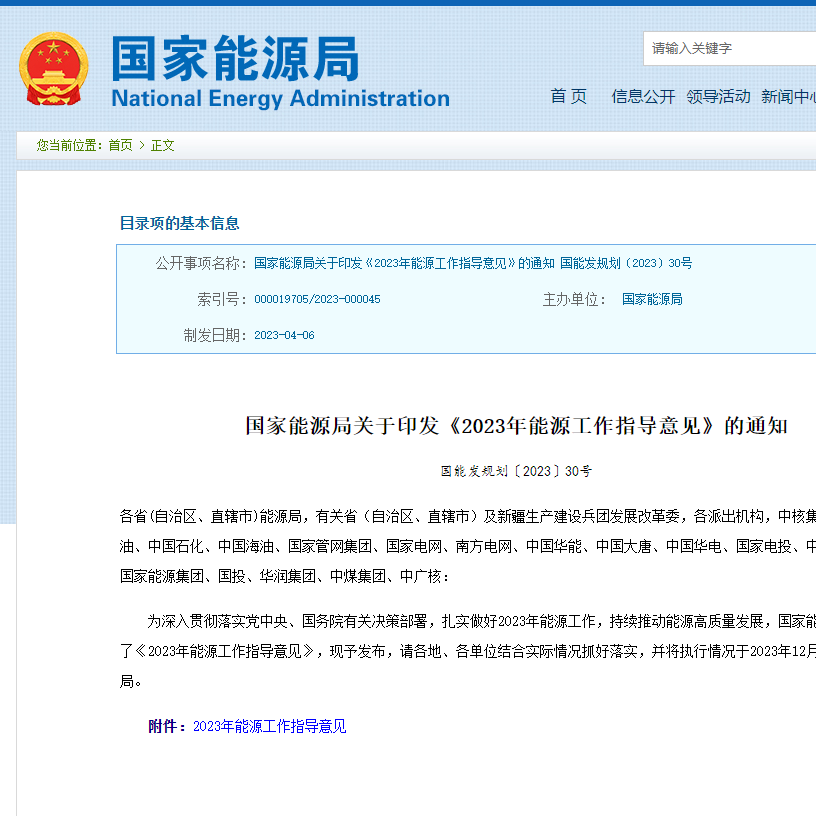The image size is (816, 816).
Task: Click the 主办单位 value 国家能源局
Action: 652,299
